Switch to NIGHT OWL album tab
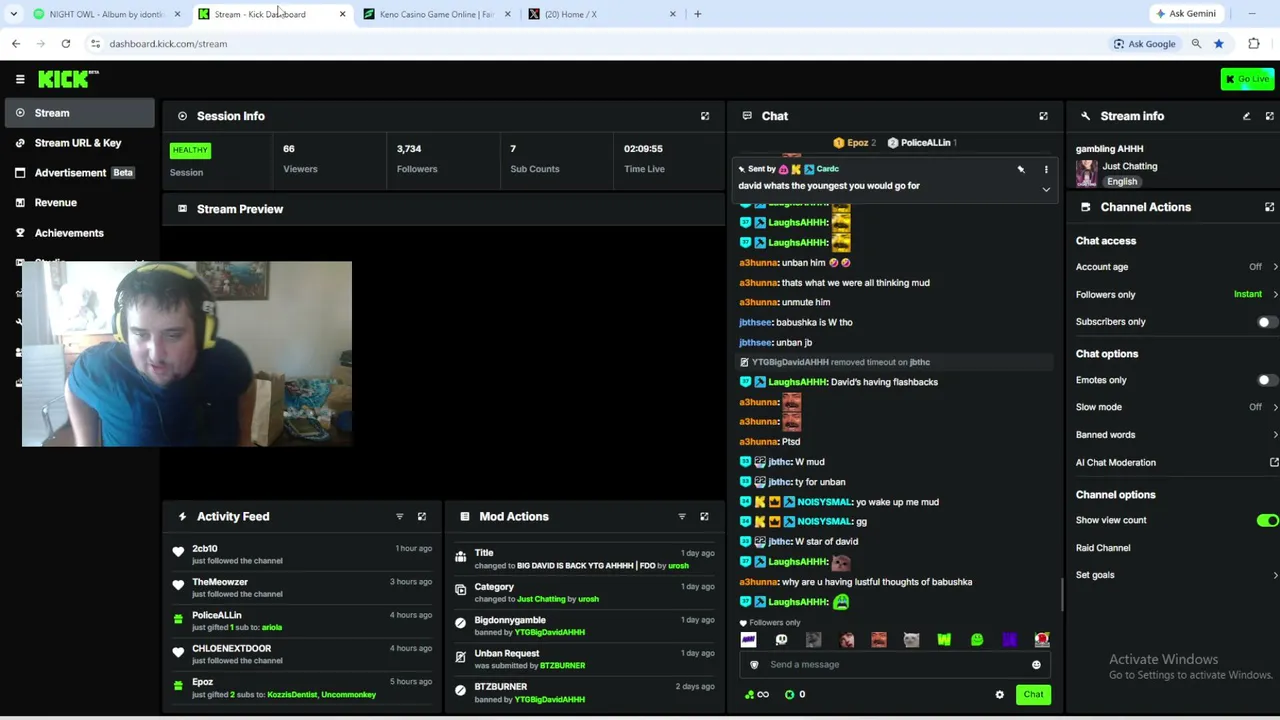 tap(105, 14)
